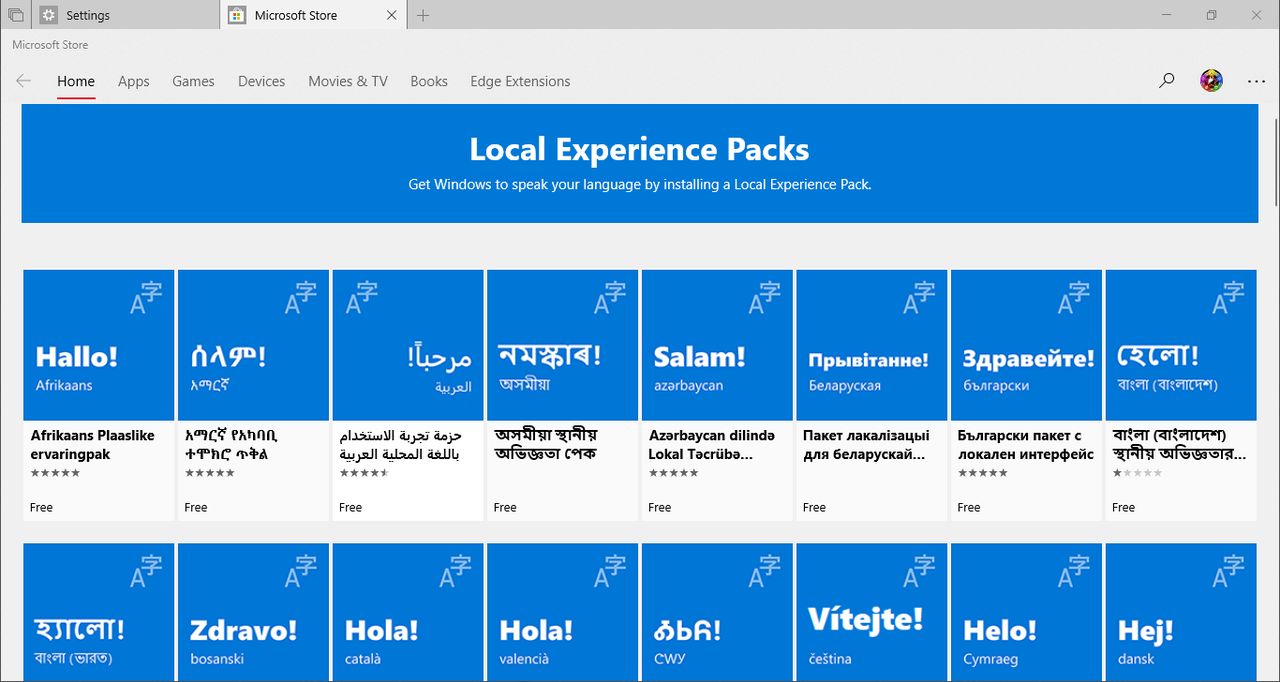Click the star rating under Български пакет
1280x682 pixels.
click(982, 473)
